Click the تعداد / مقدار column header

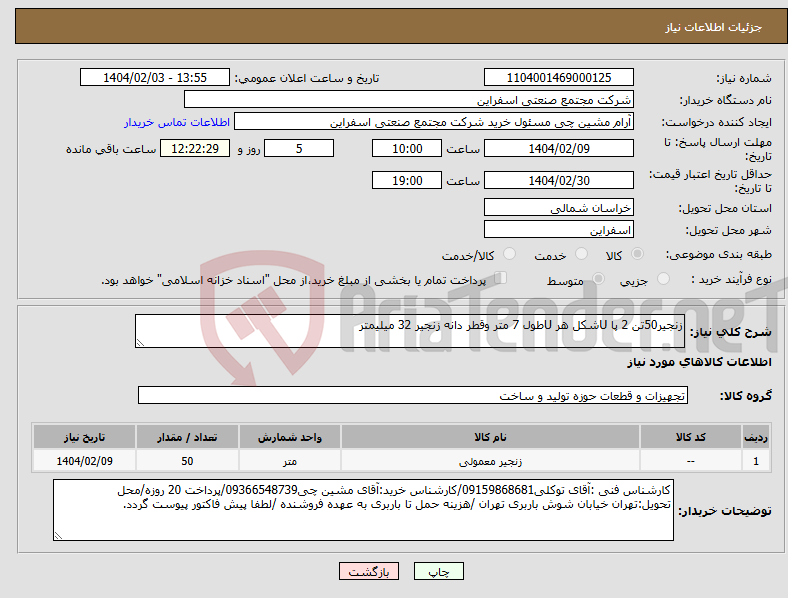click(x=187, y=437)
